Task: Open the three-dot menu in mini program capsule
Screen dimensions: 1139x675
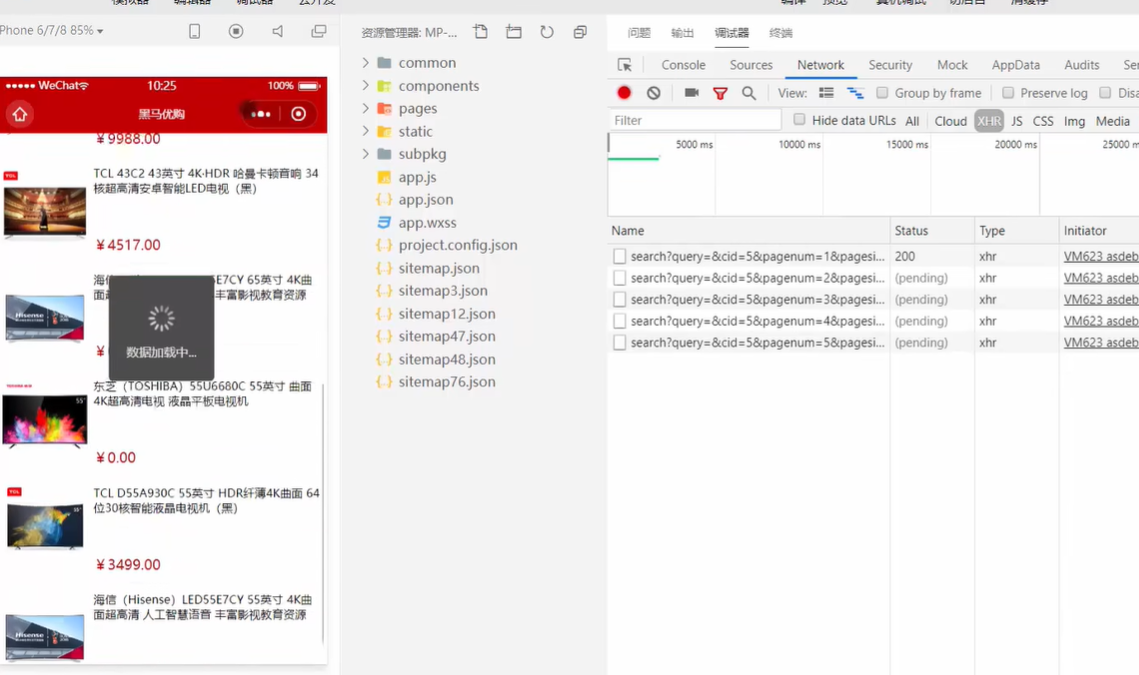Action: (x=261, y=114)
